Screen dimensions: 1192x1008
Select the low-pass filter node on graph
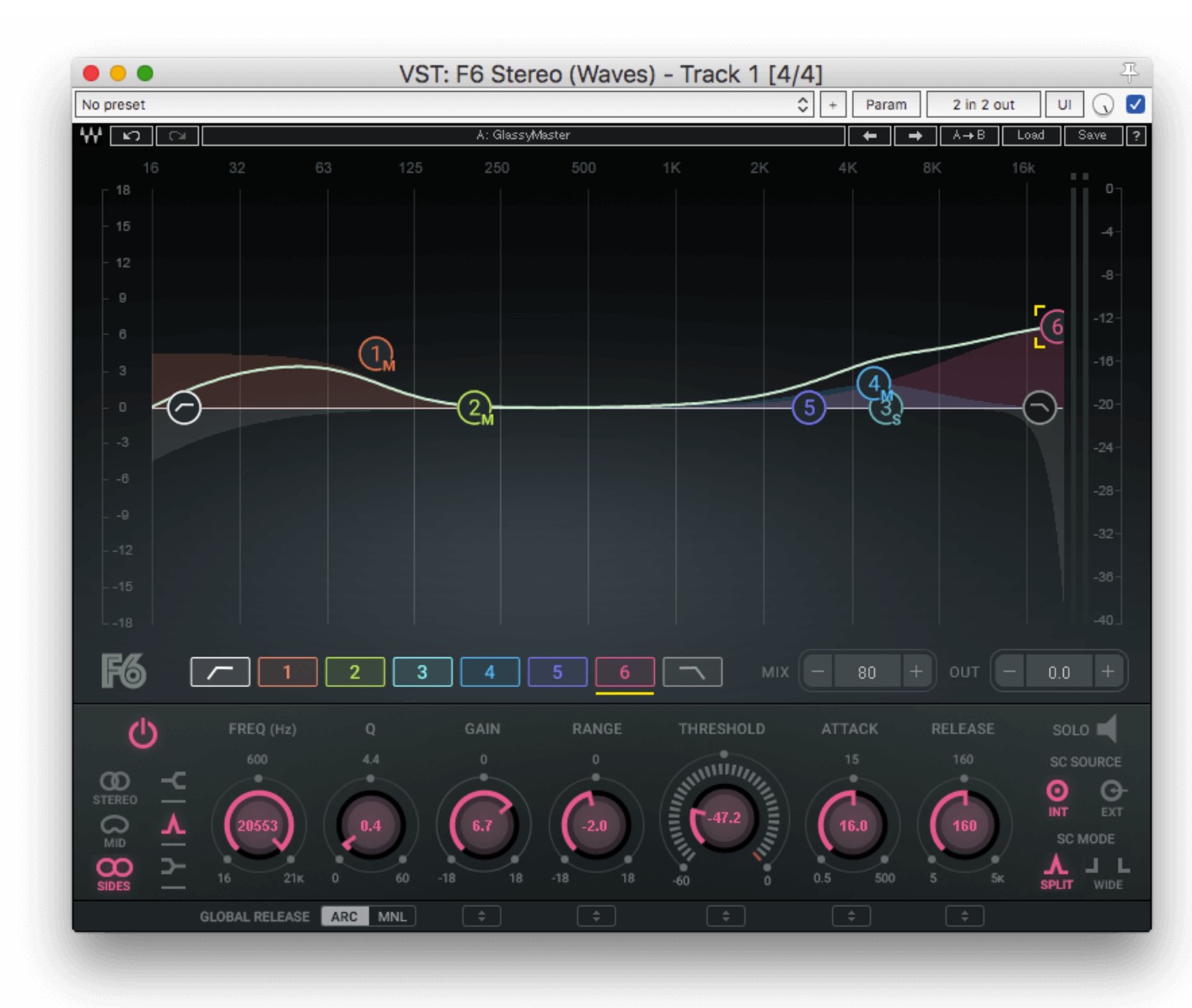[x=1039, y=408]
